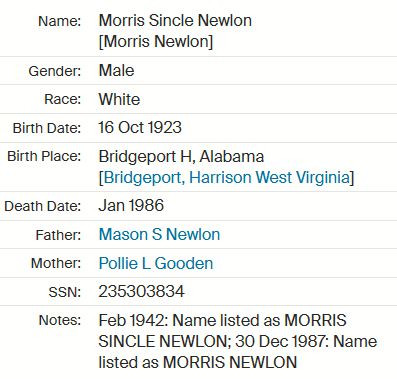Click the Gender value Male

click(x=116, y=70)
